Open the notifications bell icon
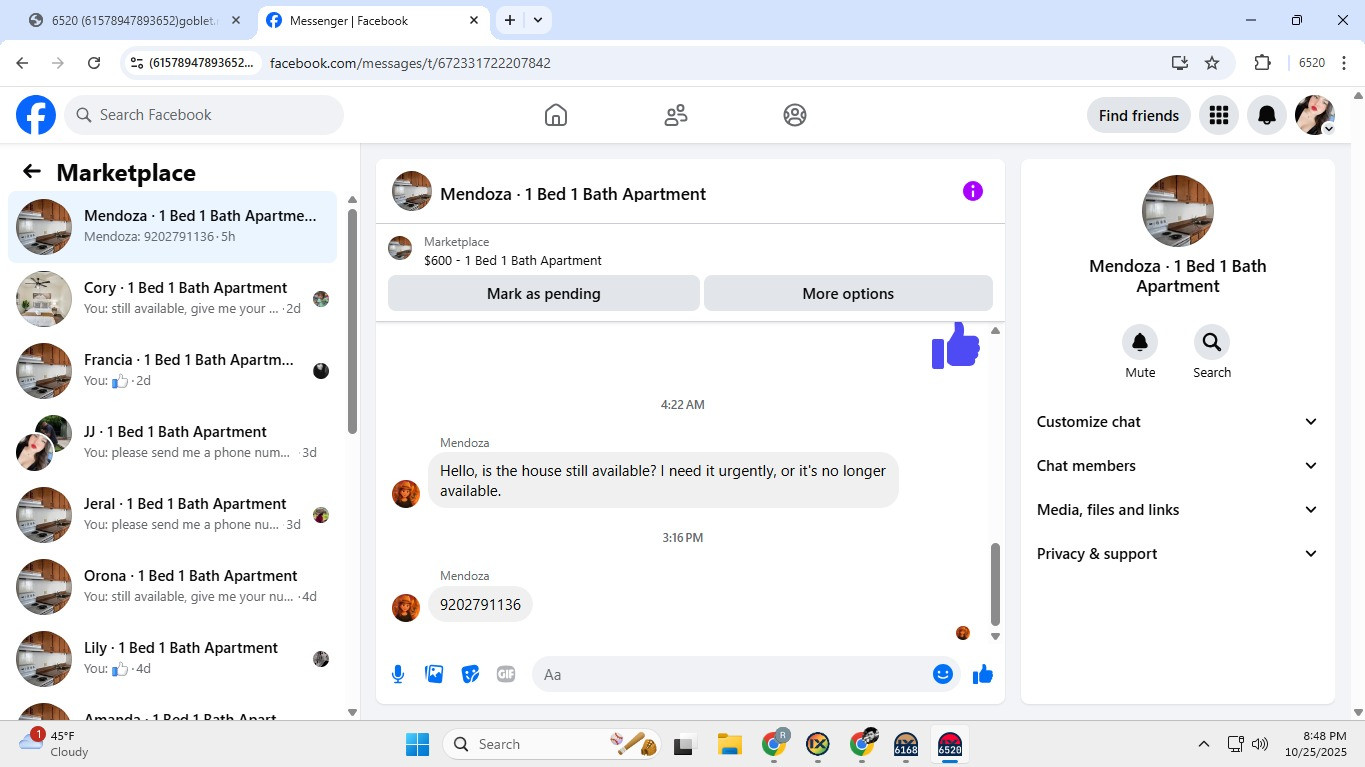This screenshot has width=1365, height=767. point(1267,115)
